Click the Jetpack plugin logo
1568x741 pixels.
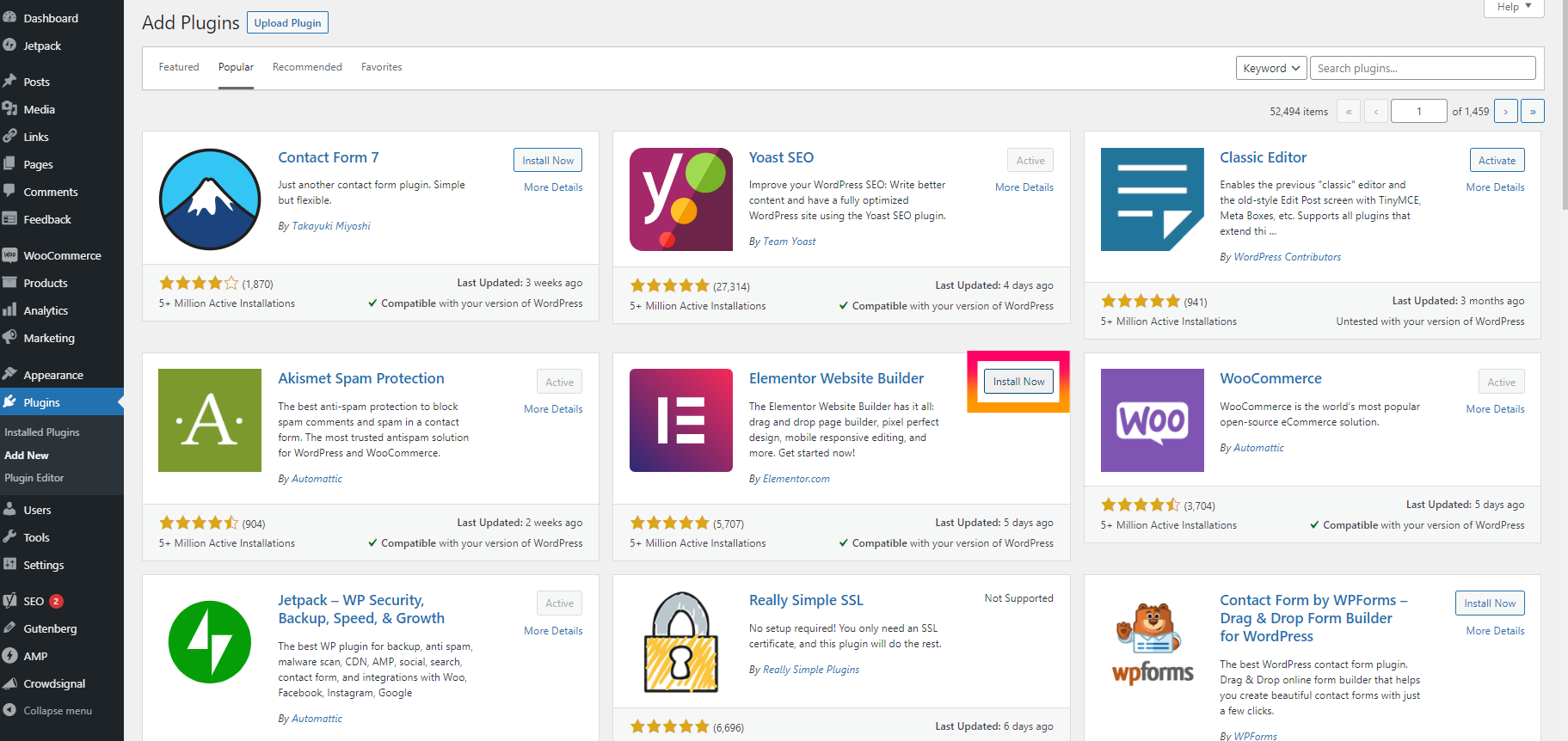pyautogui.click(x=210, y=642)
